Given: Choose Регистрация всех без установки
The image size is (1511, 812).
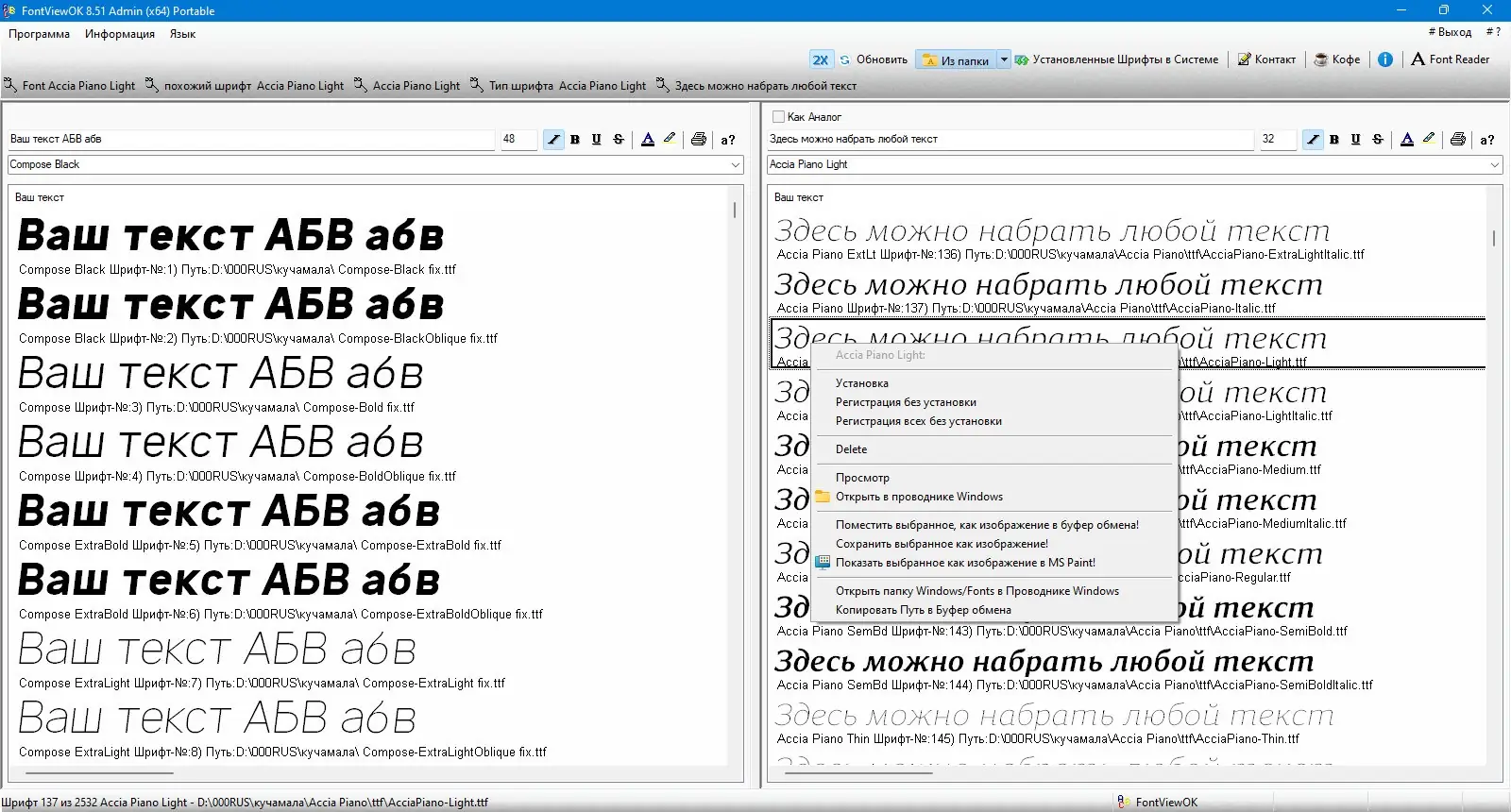Looking at the screenshot, I should 993,421.
